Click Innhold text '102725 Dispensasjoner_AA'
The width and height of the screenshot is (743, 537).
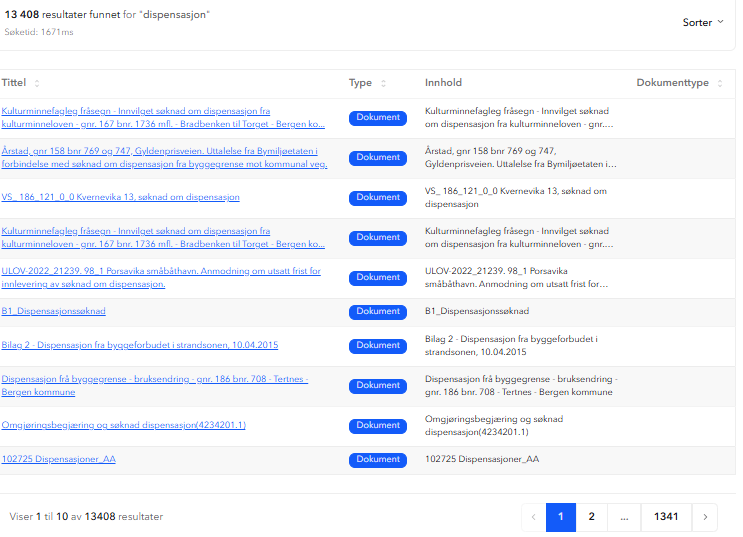(x=482, y=459)
